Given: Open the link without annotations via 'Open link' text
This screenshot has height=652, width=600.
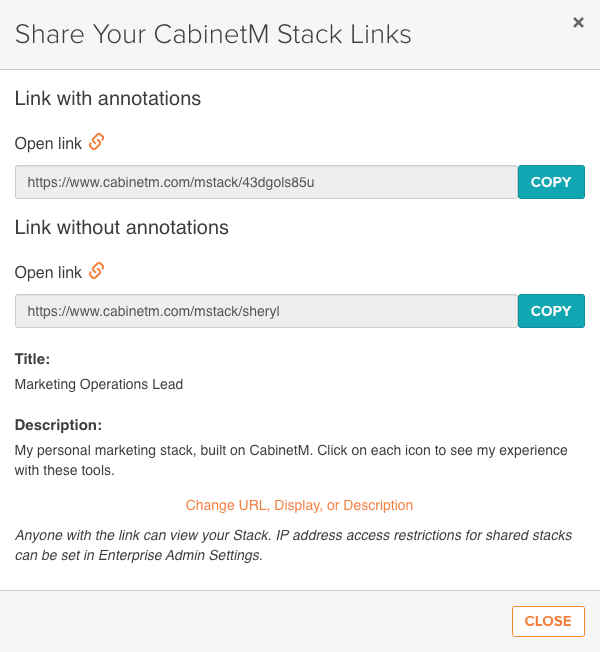Looking at the screenshot, I should pos(48,272).
